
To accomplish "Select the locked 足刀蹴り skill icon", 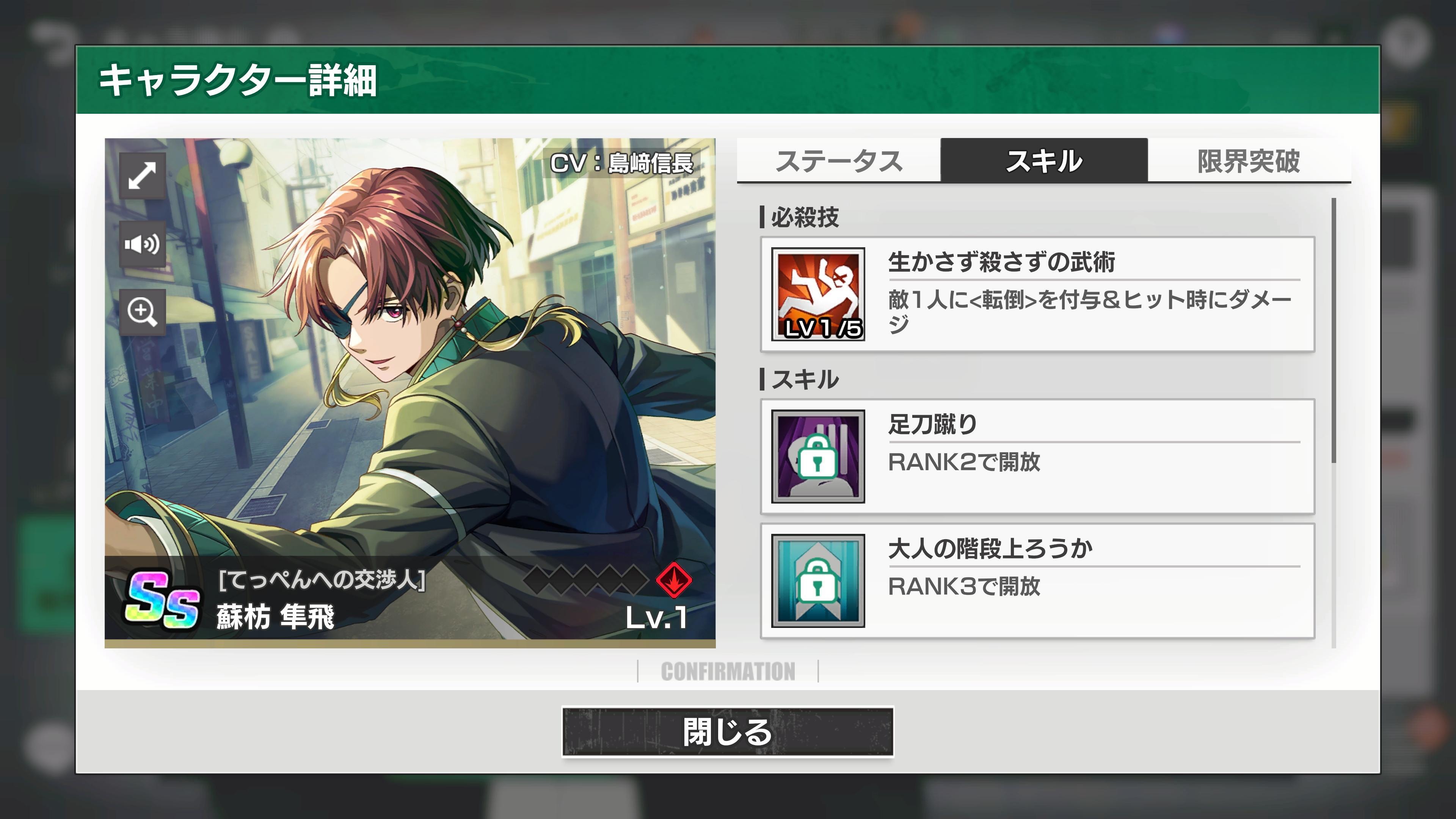I will coord(818,456).
